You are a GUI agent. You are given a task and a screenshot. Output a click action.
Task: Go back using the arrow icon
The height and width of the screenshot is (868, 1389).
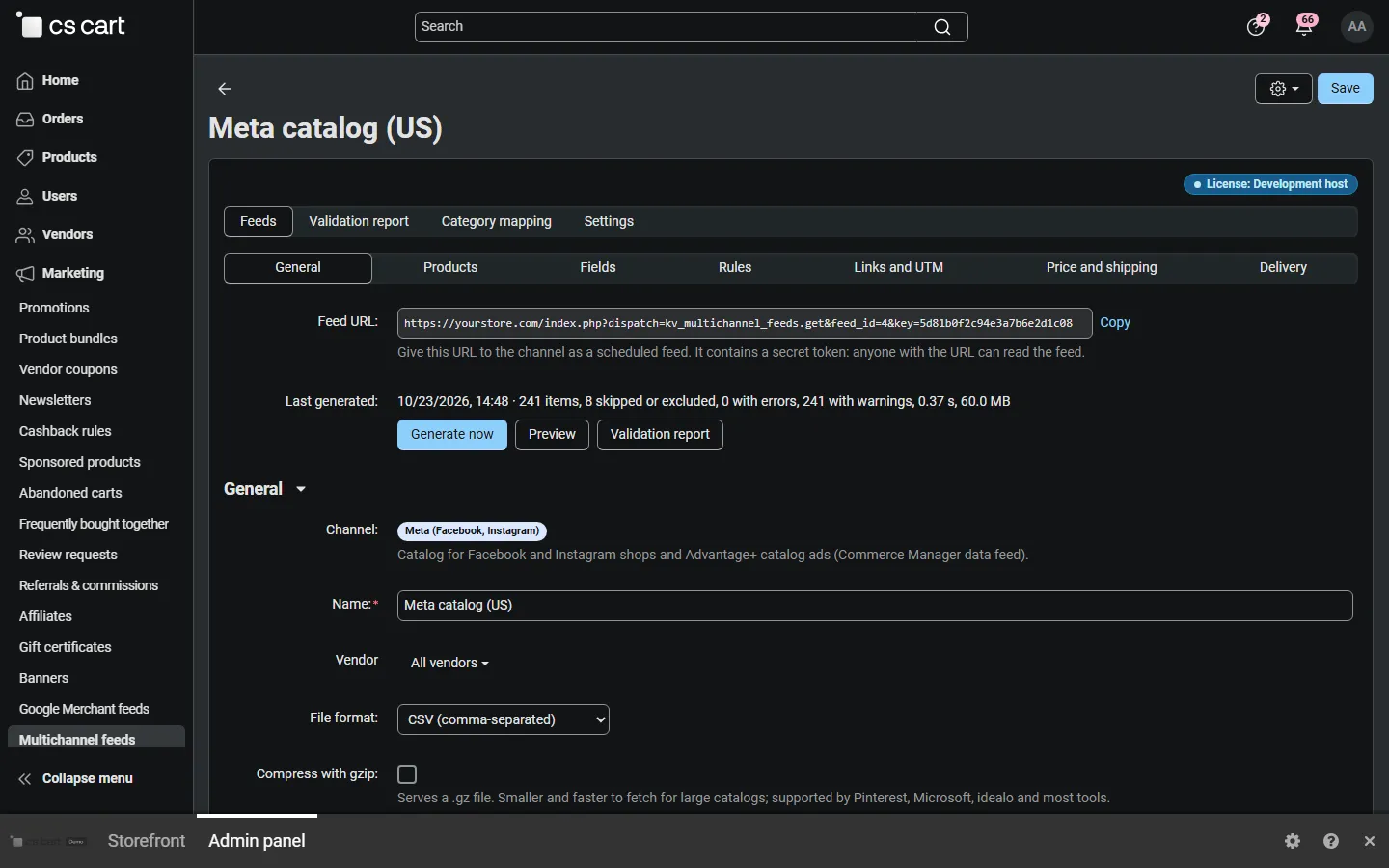(225, 89)
